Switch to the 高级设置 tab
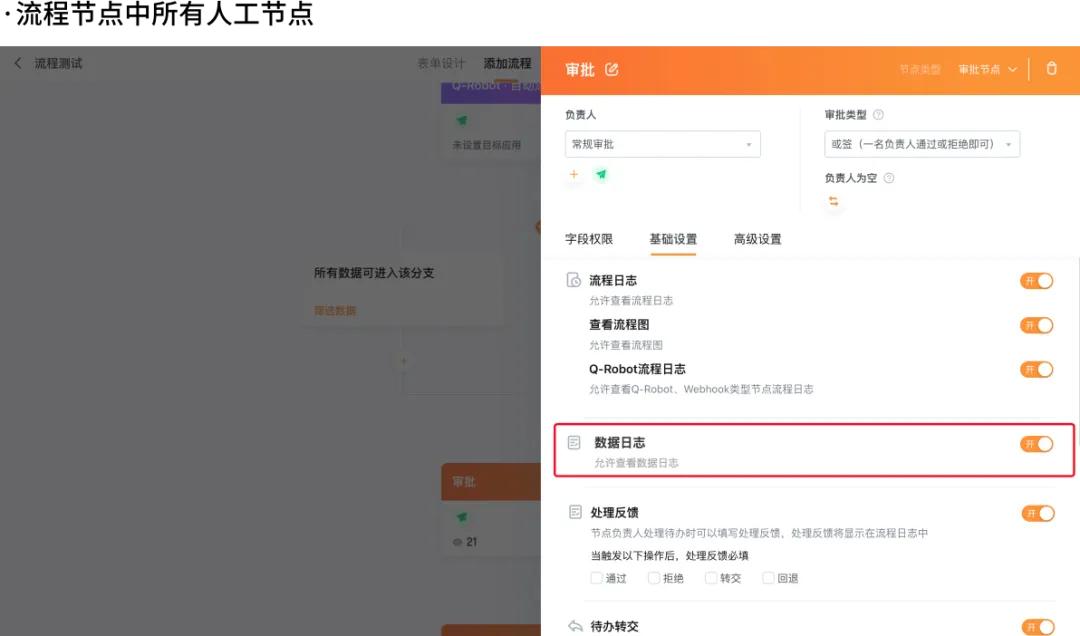The height and width of the screenshot is (636, 1080). tap(757, 239)
